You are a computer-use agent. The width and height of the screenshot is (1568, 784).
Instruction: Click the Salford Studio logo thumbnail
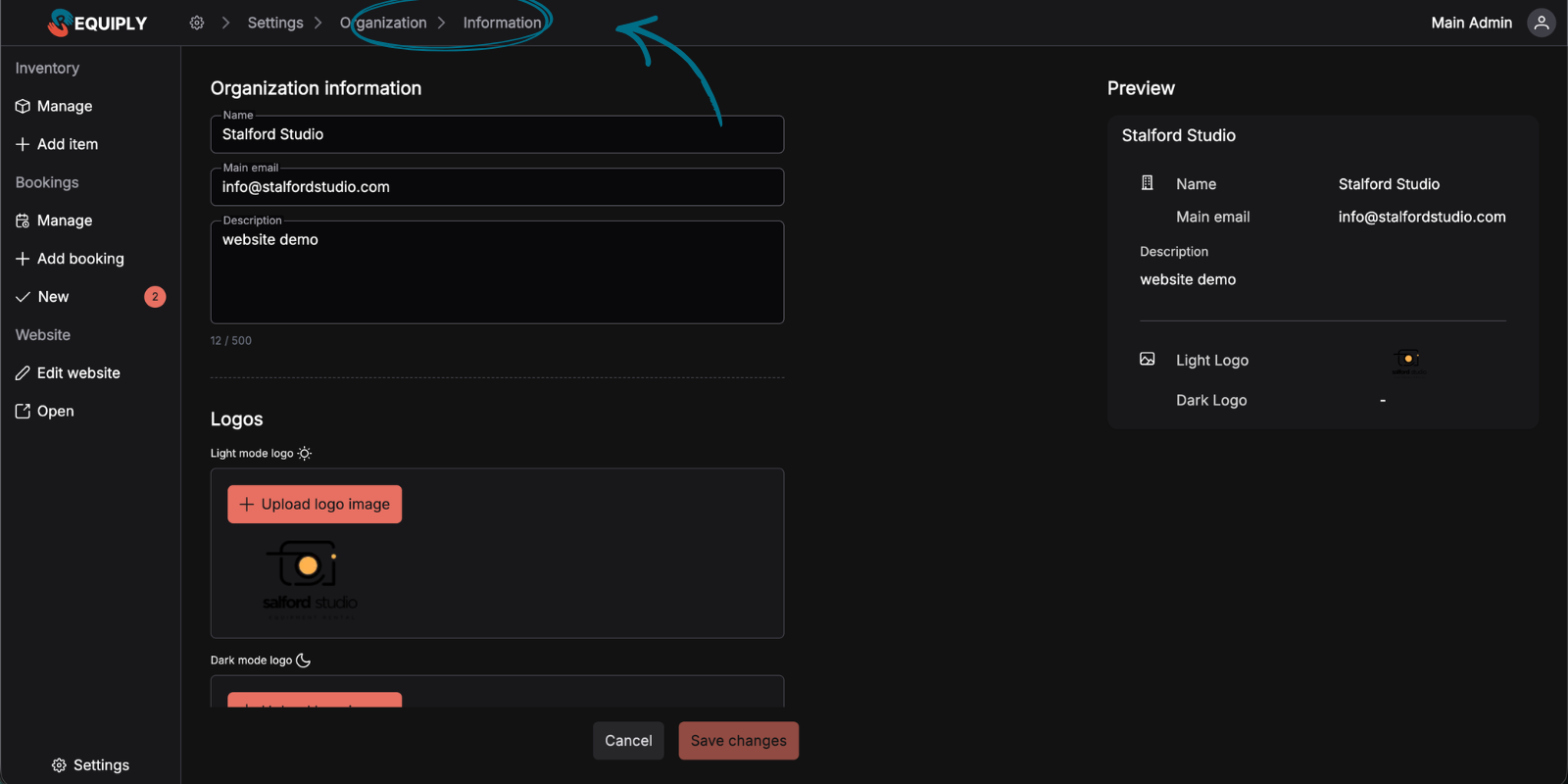click(310, 579)
